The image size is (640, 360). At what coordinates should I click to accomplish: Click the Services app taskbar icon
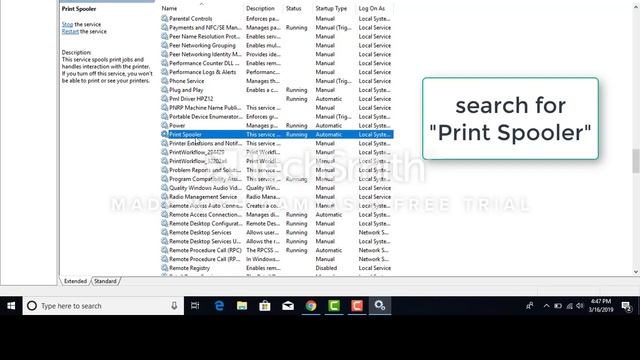[x=380, y=306]
